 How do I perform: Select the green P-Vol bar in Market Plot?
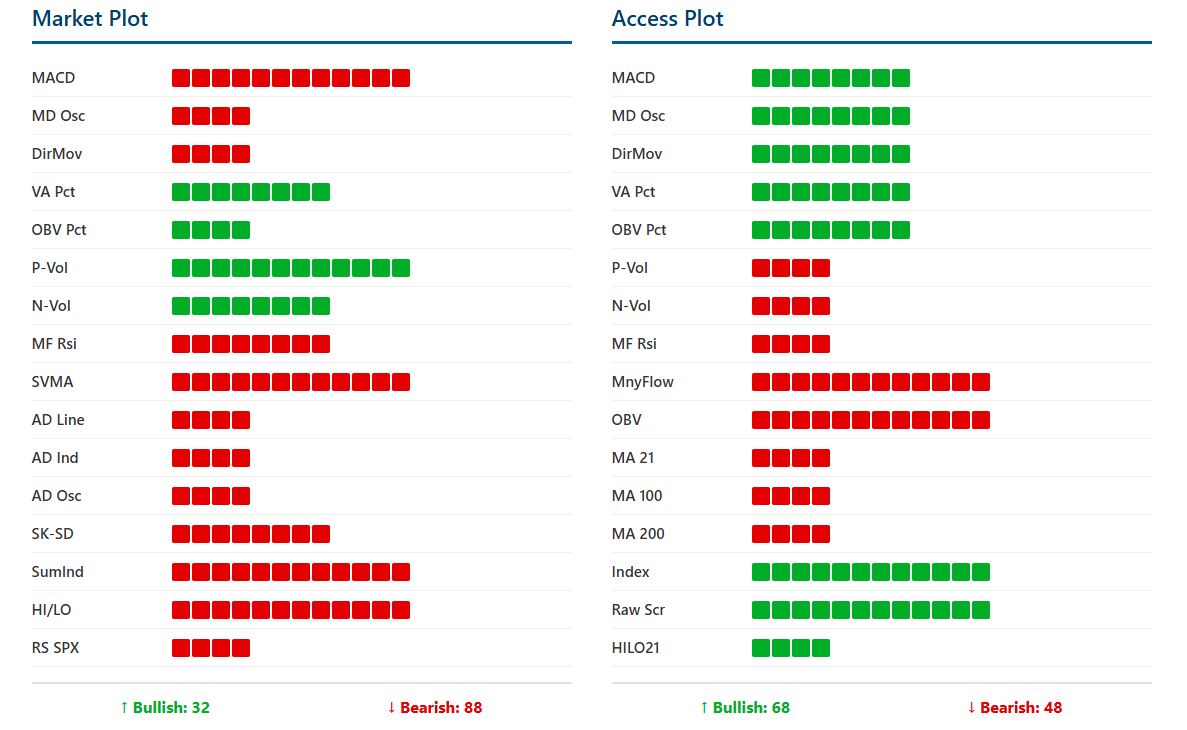(291, 268)
